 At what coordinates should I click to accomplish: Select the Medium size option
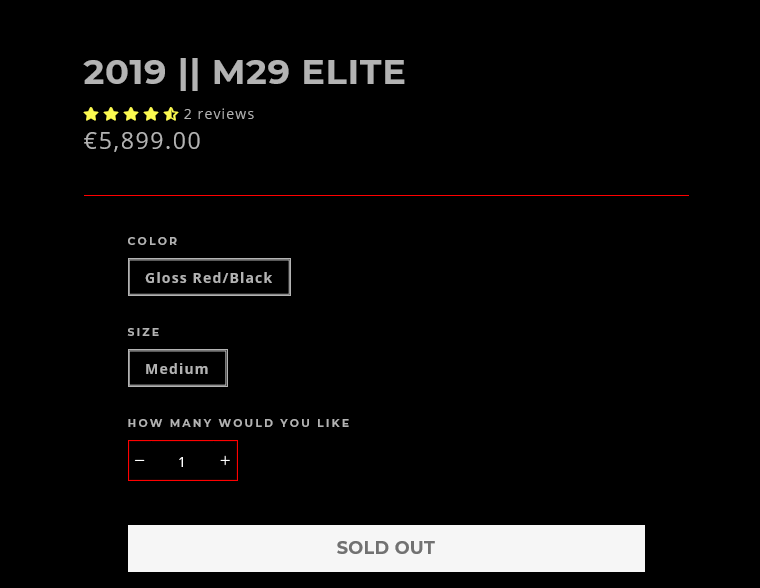(177, 368)
